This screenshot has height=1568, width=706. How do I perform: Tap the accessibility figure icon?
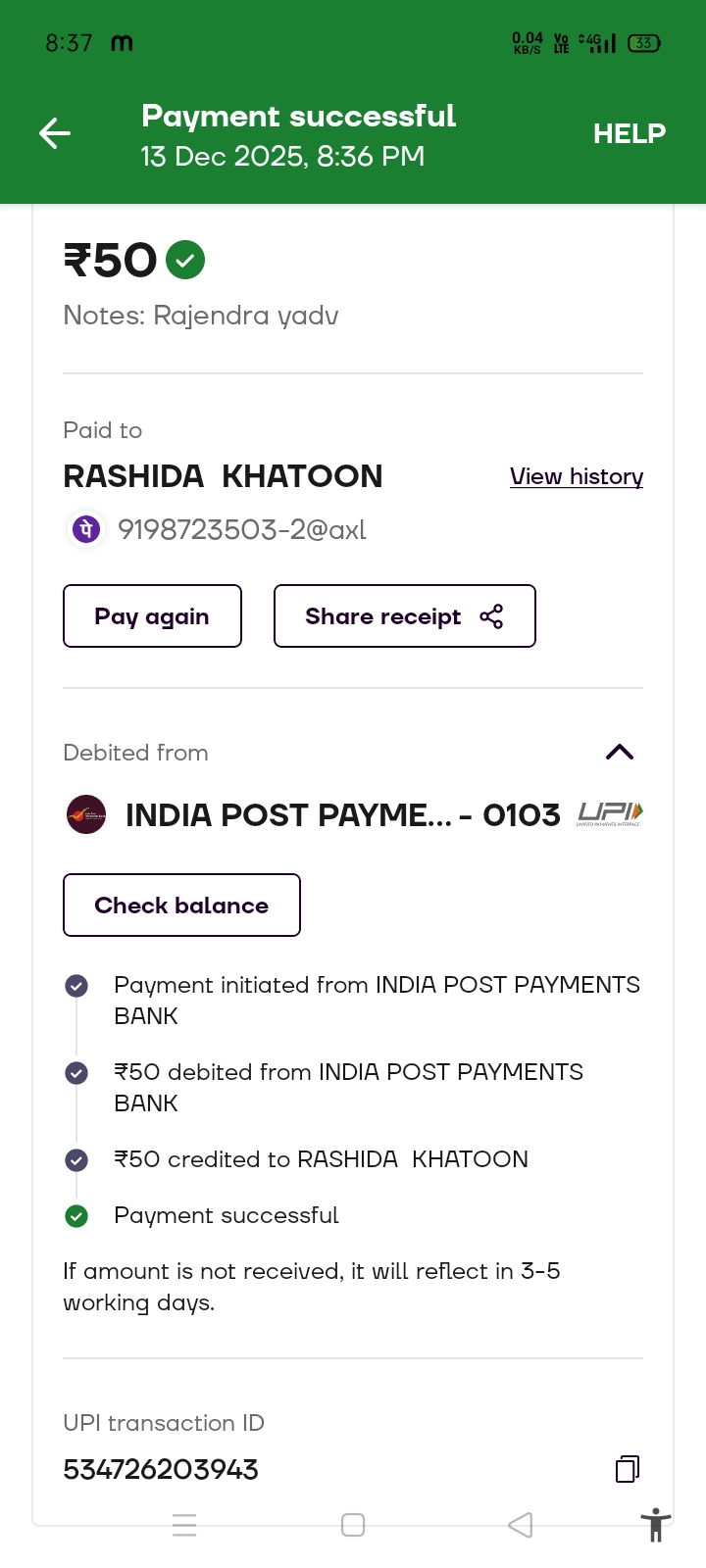pyautogui.click(x=655, y=1525)
